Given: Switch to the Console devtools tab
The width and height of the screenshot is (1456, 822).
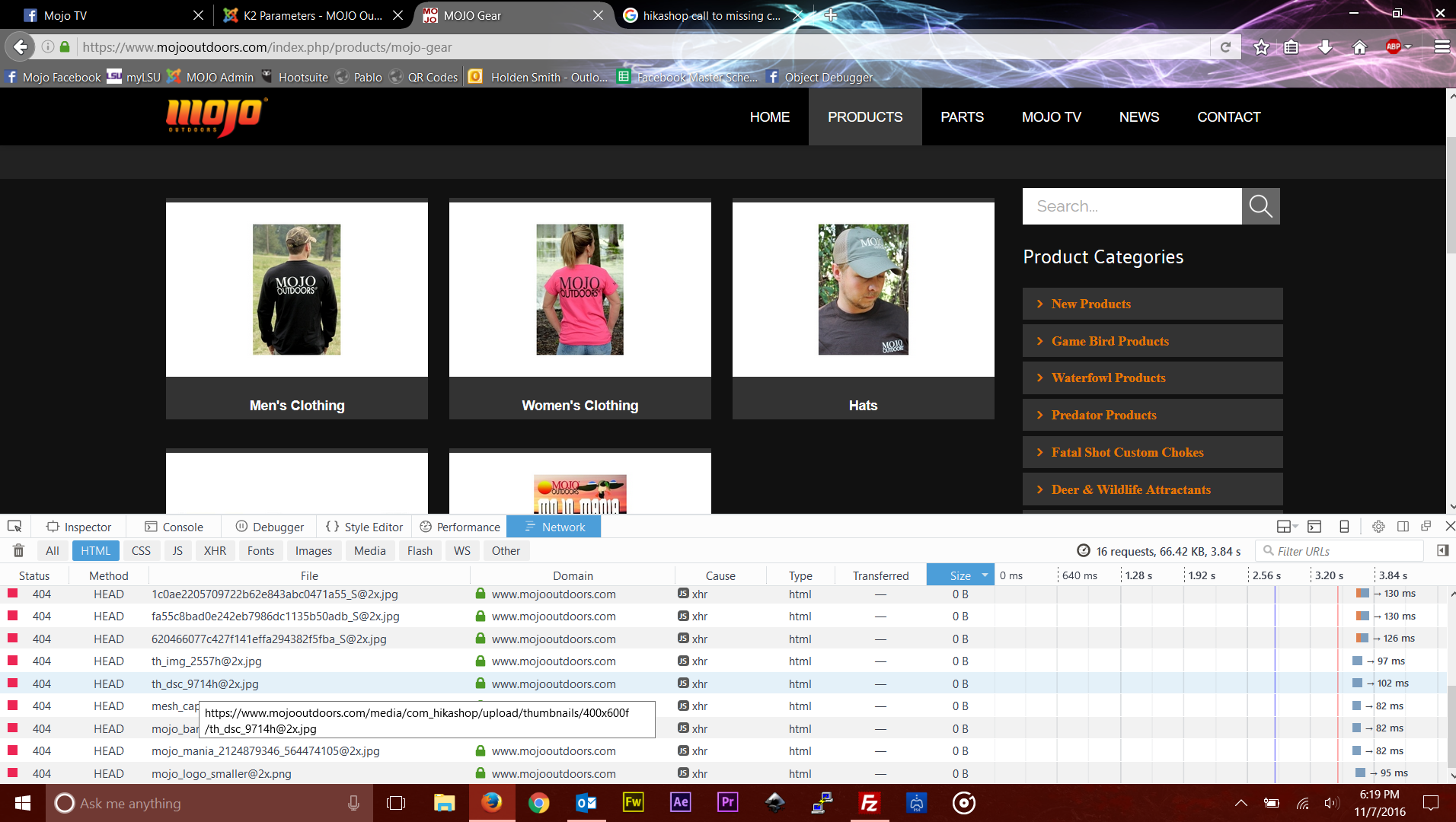Looking at the screenshot, I should tap(174, 527).
